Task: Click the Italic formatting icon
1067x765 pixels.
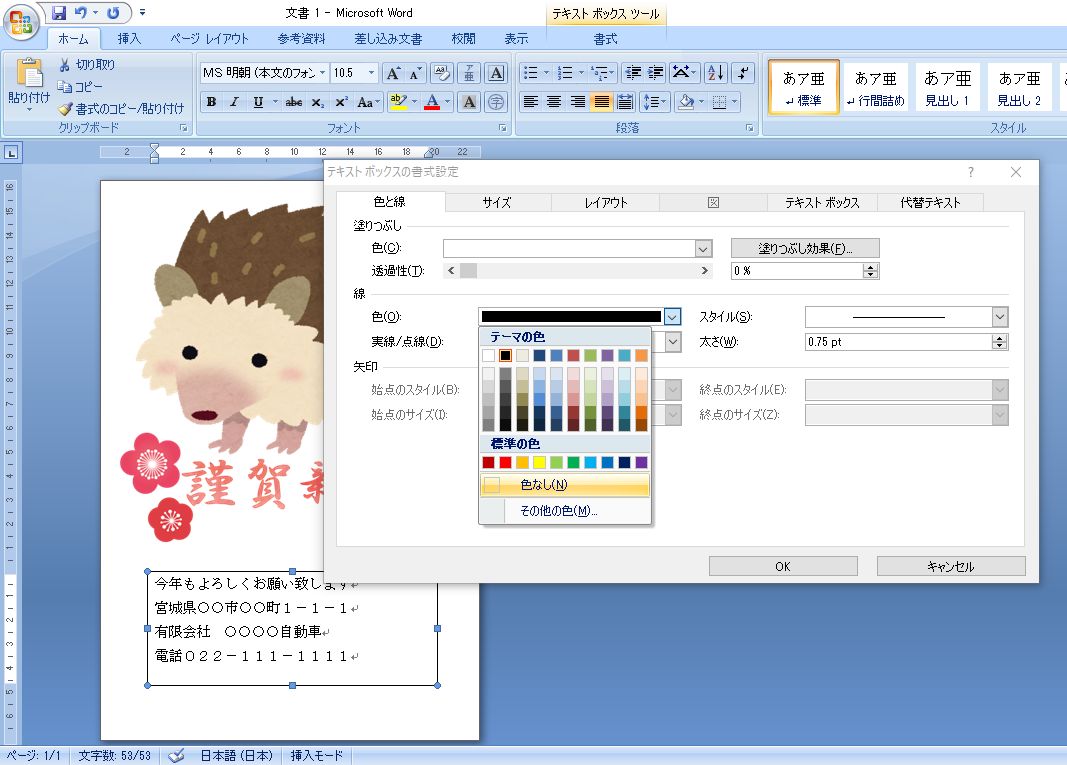Action: [234, 102]
